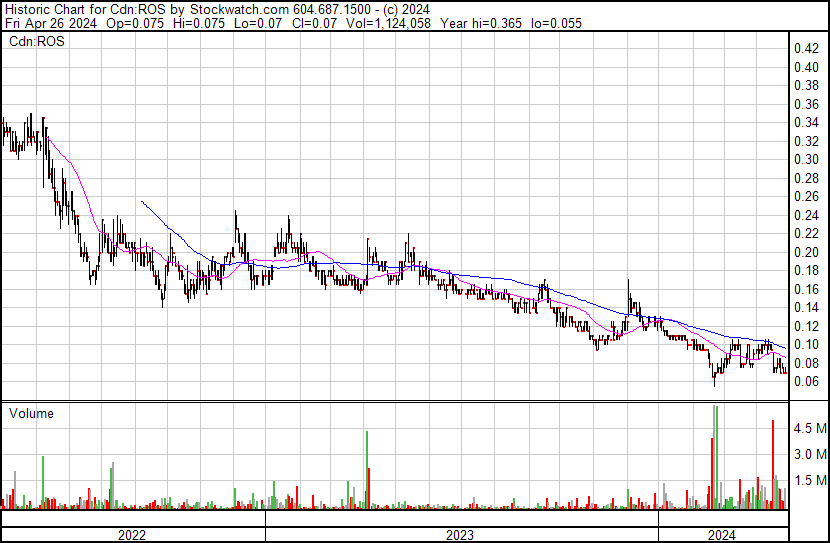Click the tall red volume bar near April 2024

[773, 465]
